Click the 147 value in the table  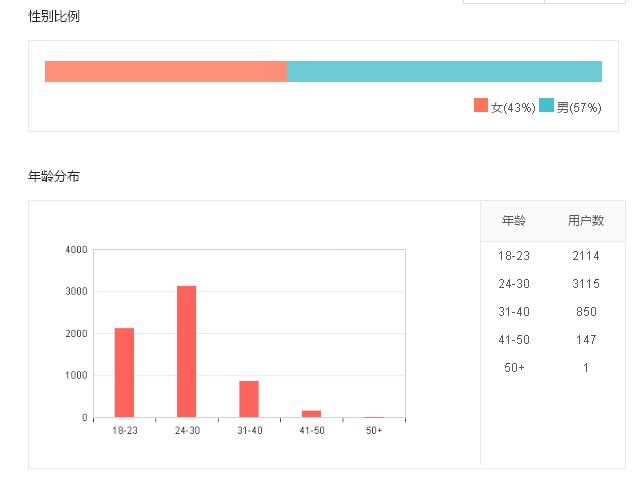coord(585,340)
